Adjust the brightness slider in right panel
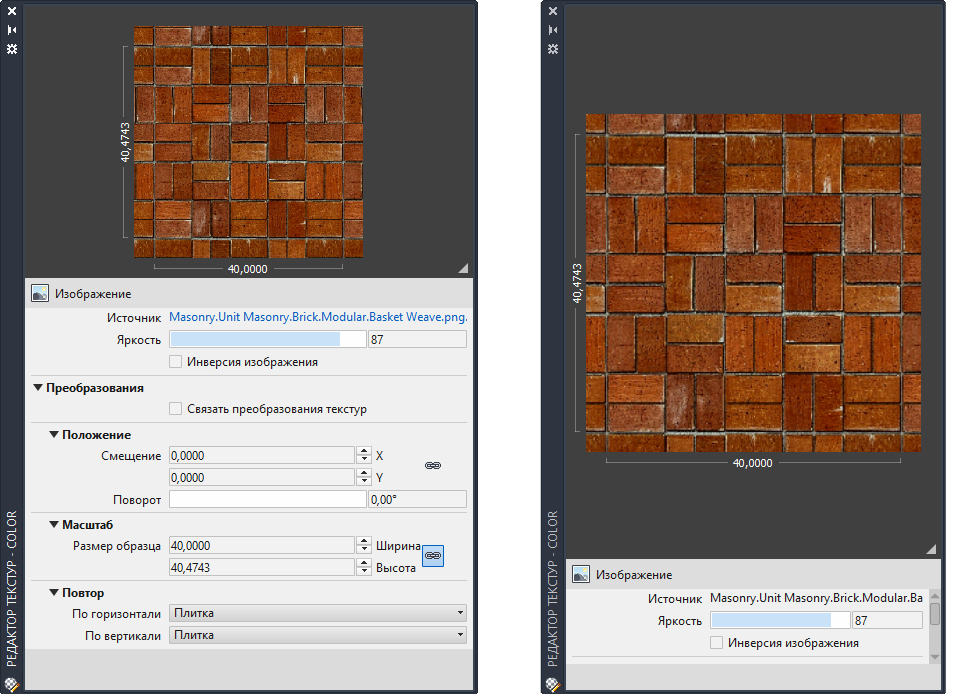Screen dimensions: 980x694 [781, 620]
